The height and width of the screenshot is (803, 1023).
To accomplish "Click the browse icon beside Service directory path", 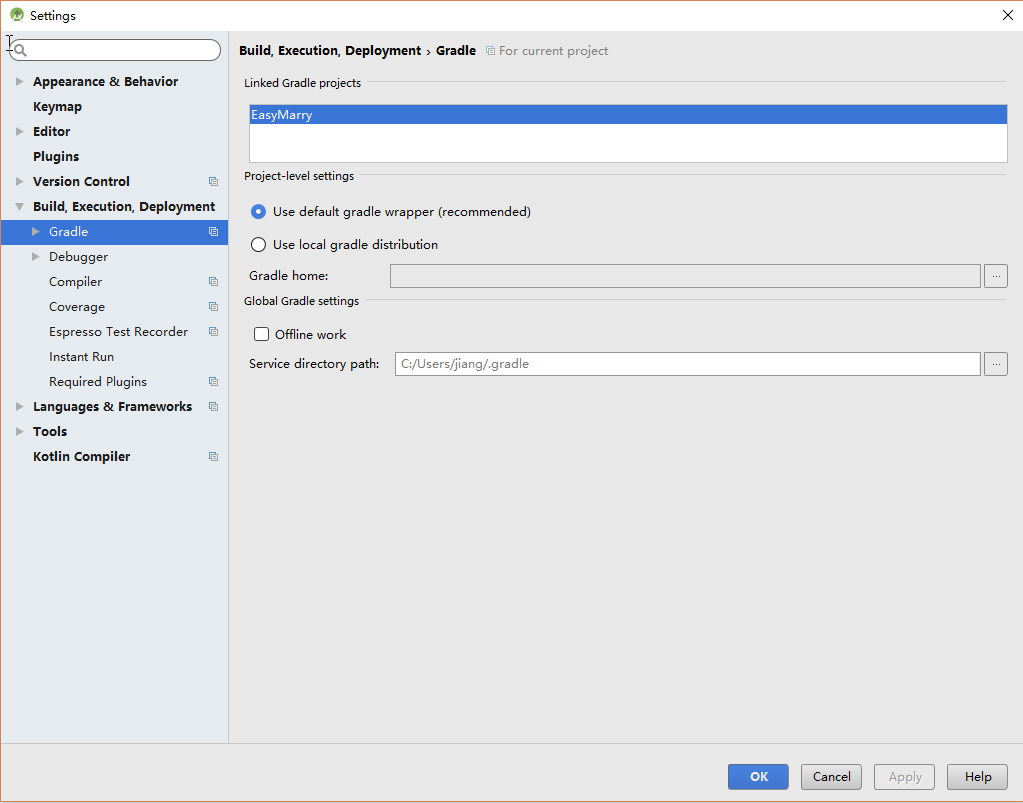I will click(x=995, y=363).
